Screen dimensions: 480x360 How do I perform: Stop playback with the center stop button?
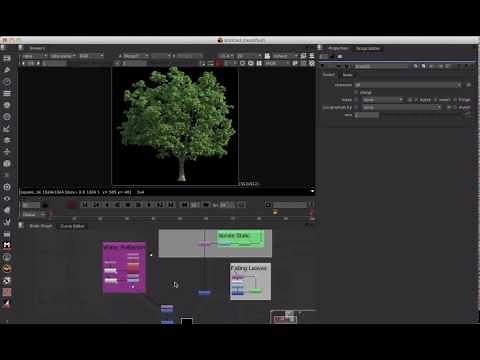[128, 205]
